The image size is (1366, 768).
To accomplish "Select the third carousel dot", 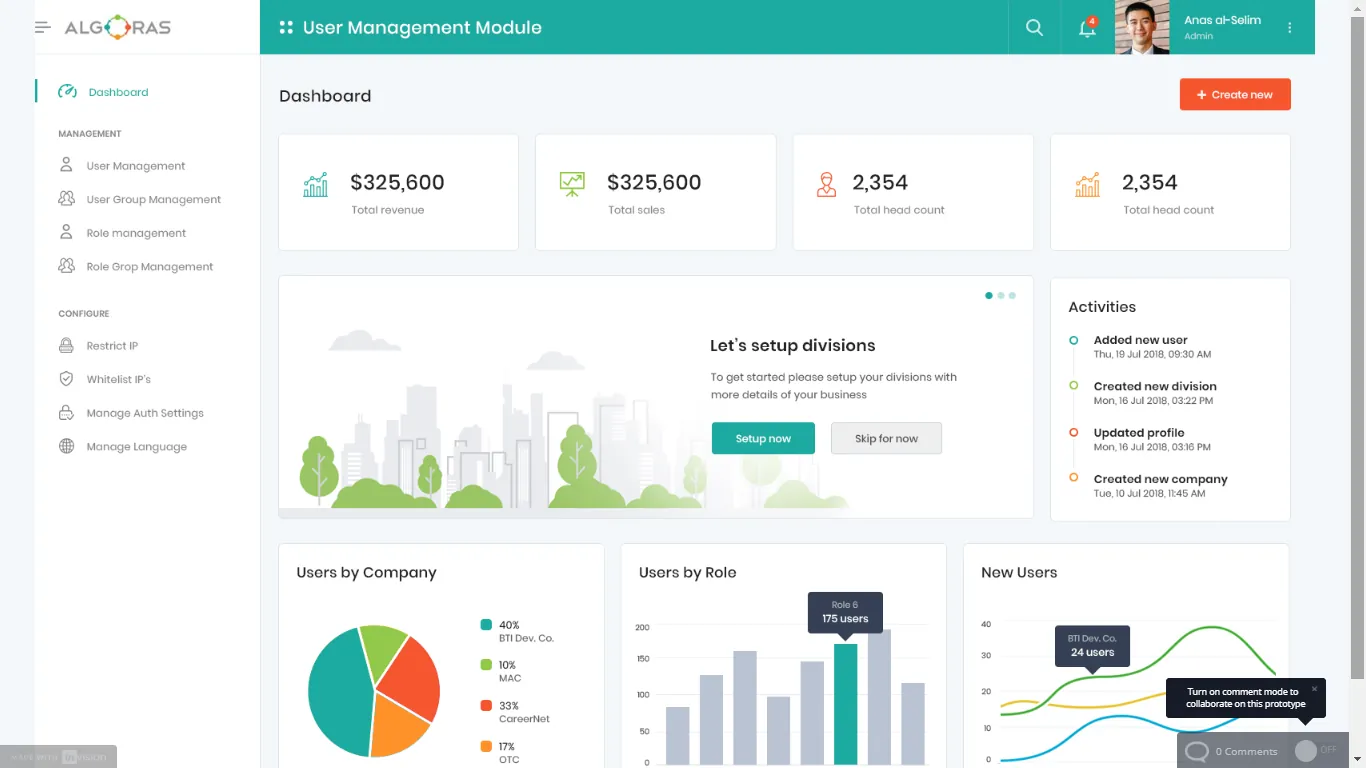I will (x=1012, y=296).
